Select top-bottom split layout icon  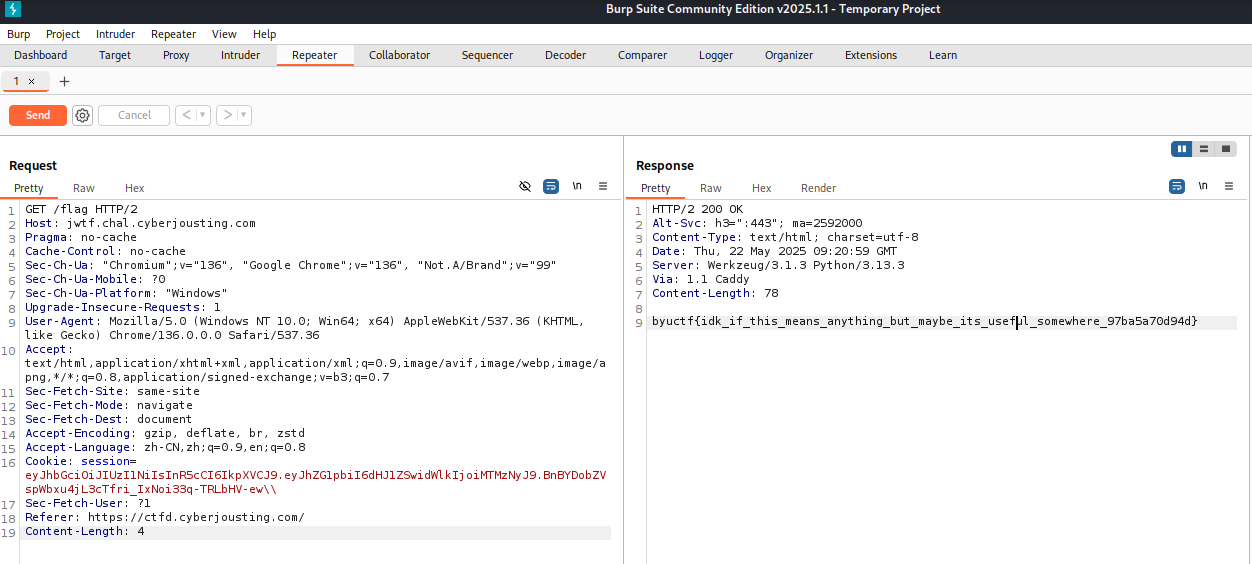coord(1204,149)
